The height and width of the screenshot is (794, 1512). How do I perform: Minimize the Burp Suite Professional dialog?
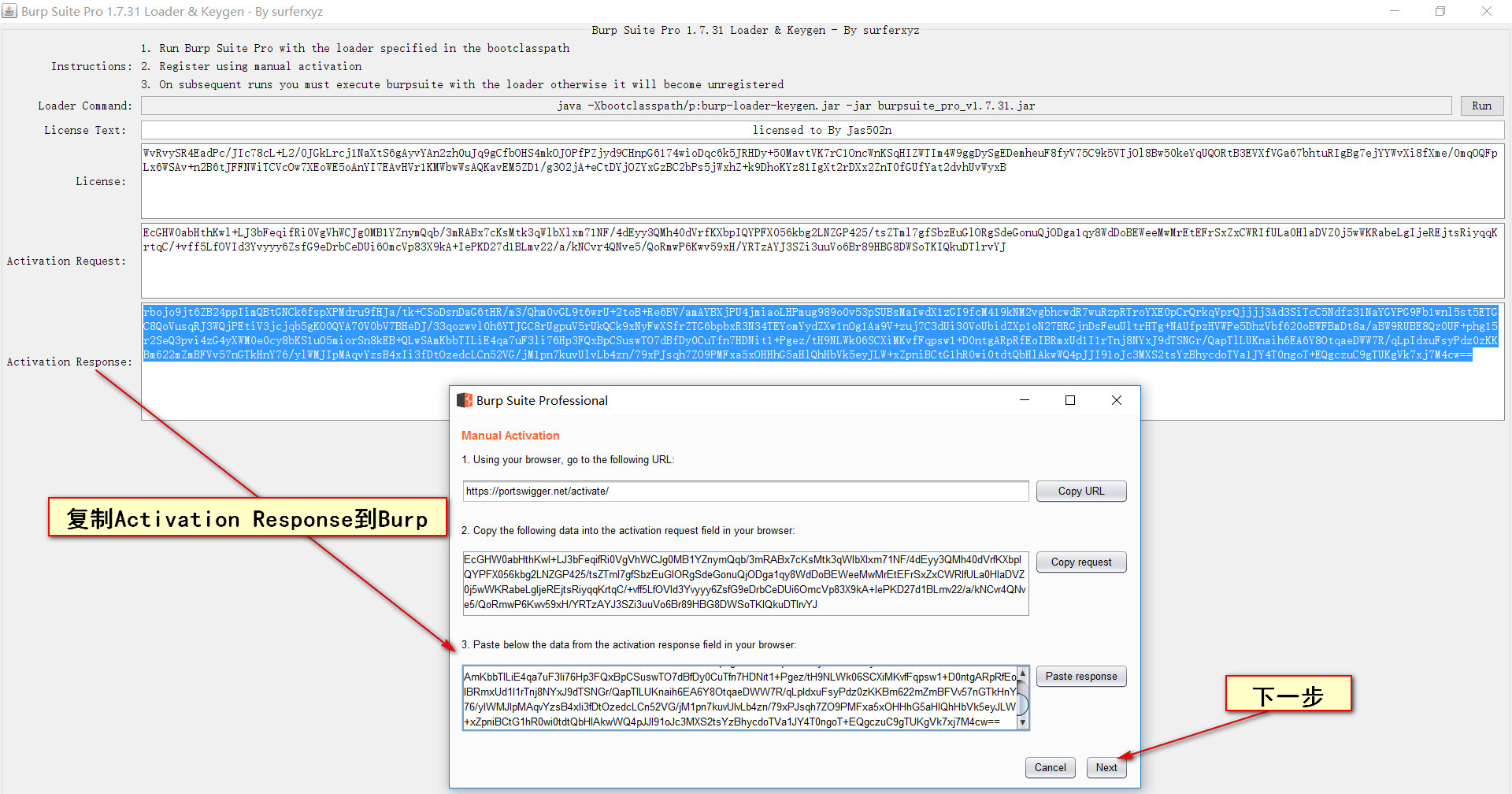coord(1025,400)
